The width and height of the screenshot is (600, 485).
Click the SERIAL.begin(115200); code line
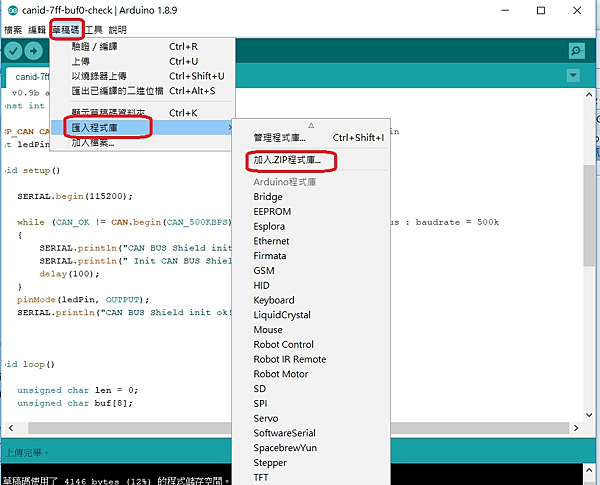(75, 196)
